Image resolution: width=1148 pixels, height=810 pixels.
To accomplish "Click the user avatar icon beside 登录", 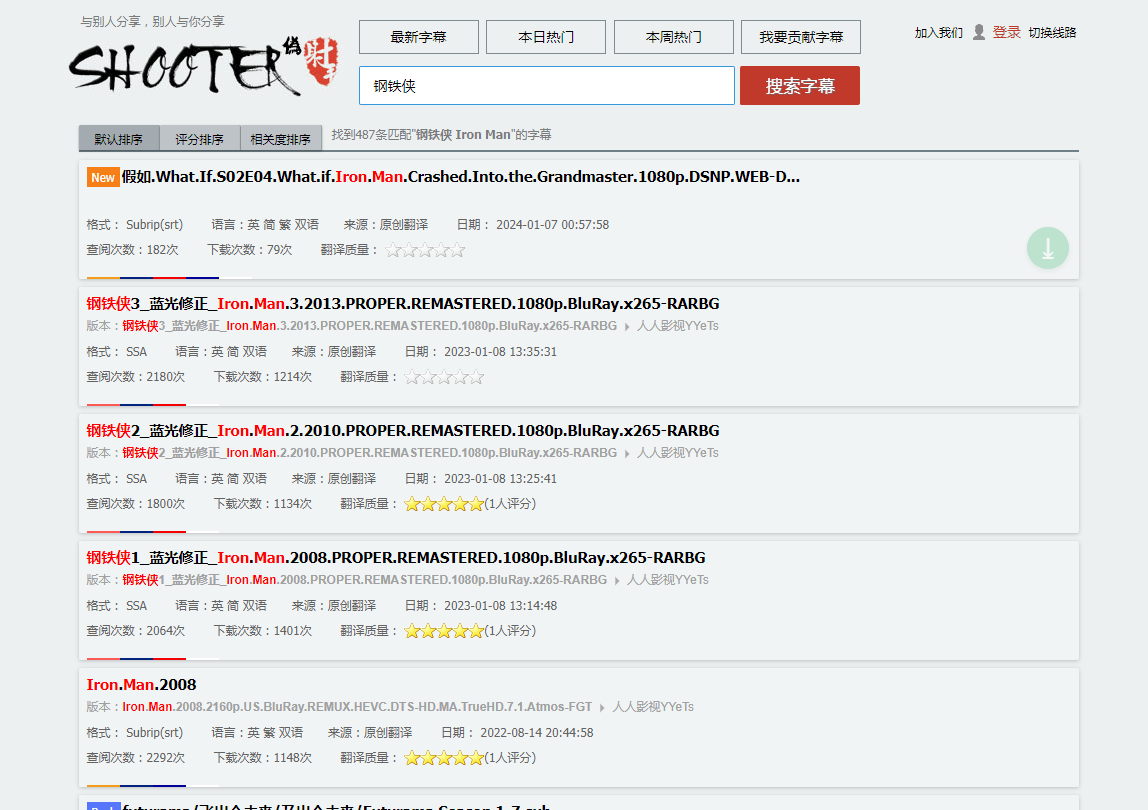I will click(x=979, y=33).
